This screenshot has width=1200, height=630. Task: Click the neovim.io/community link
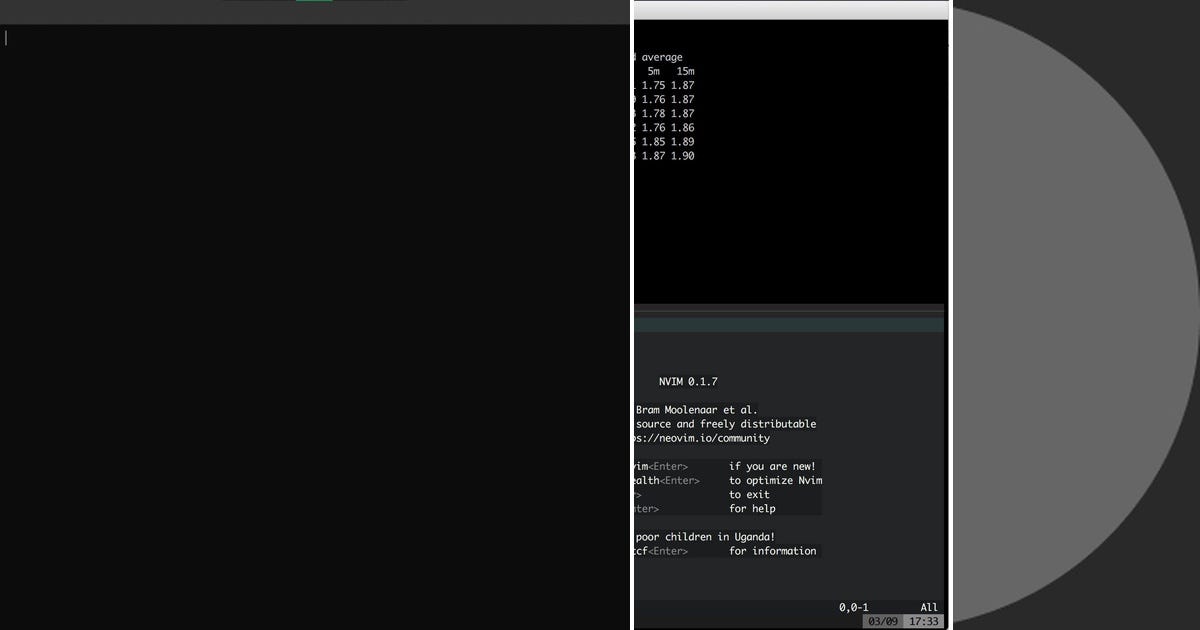700,438
